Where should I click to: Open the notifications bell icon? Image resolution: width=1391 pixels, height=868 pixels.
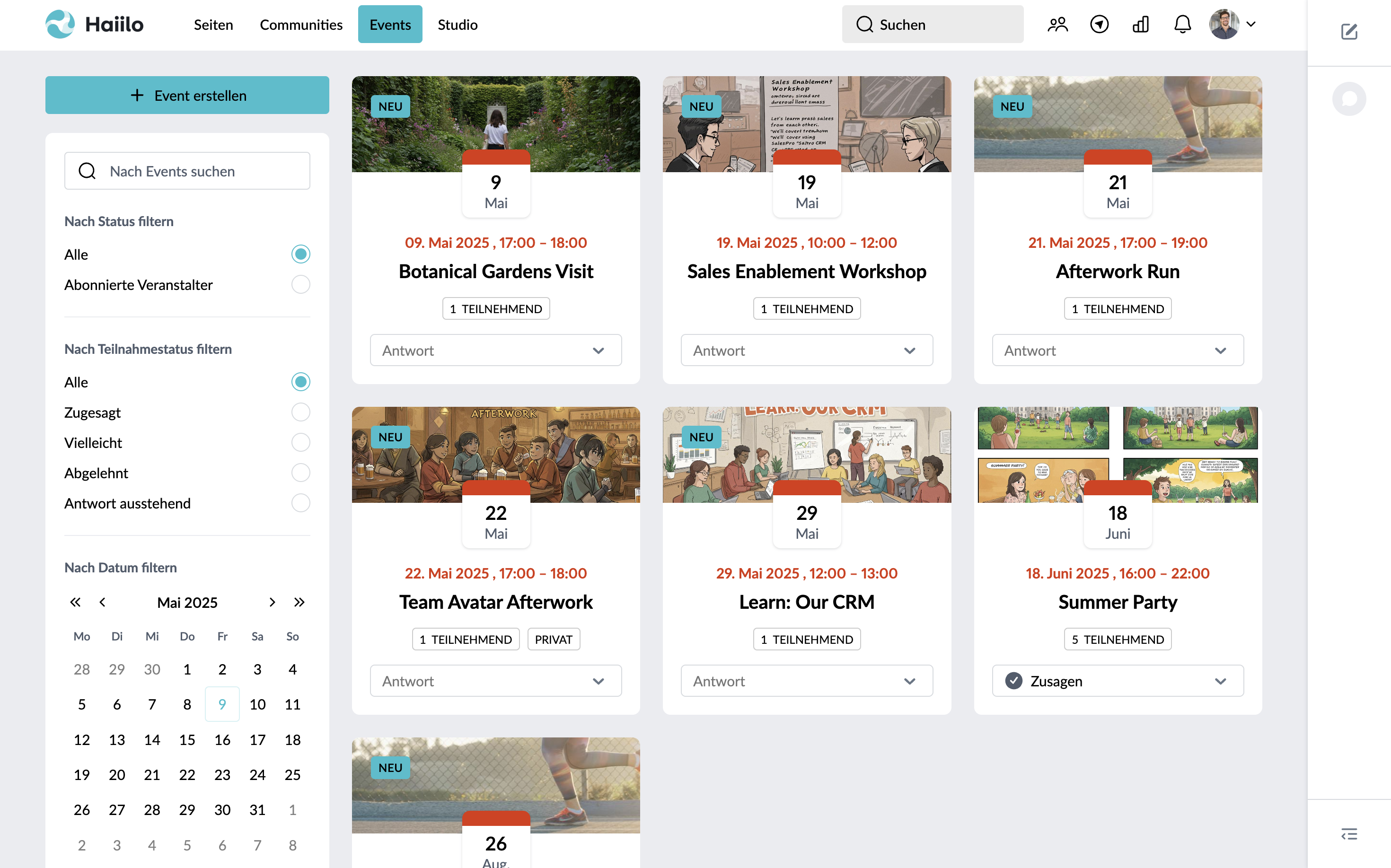pyautogui.click(x=1182, y=25)
